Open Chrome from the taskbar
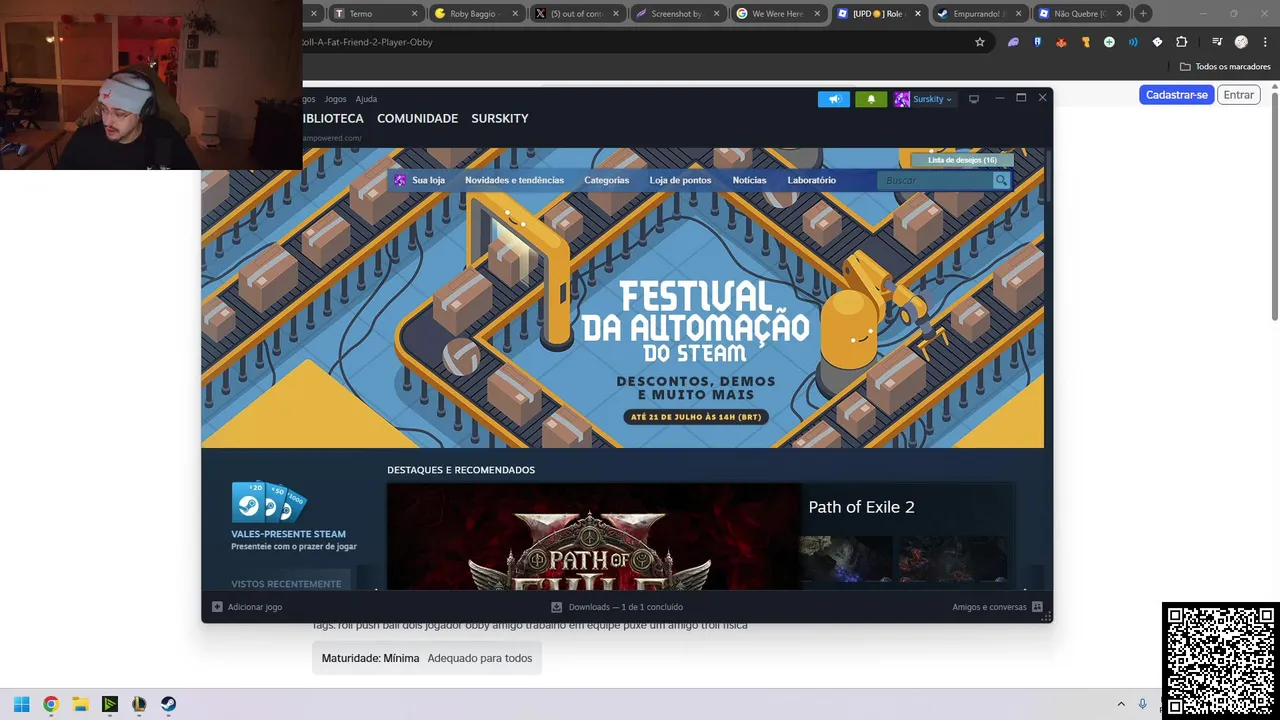This screenshot has height=720, width=1280. [x=51, y=704]
